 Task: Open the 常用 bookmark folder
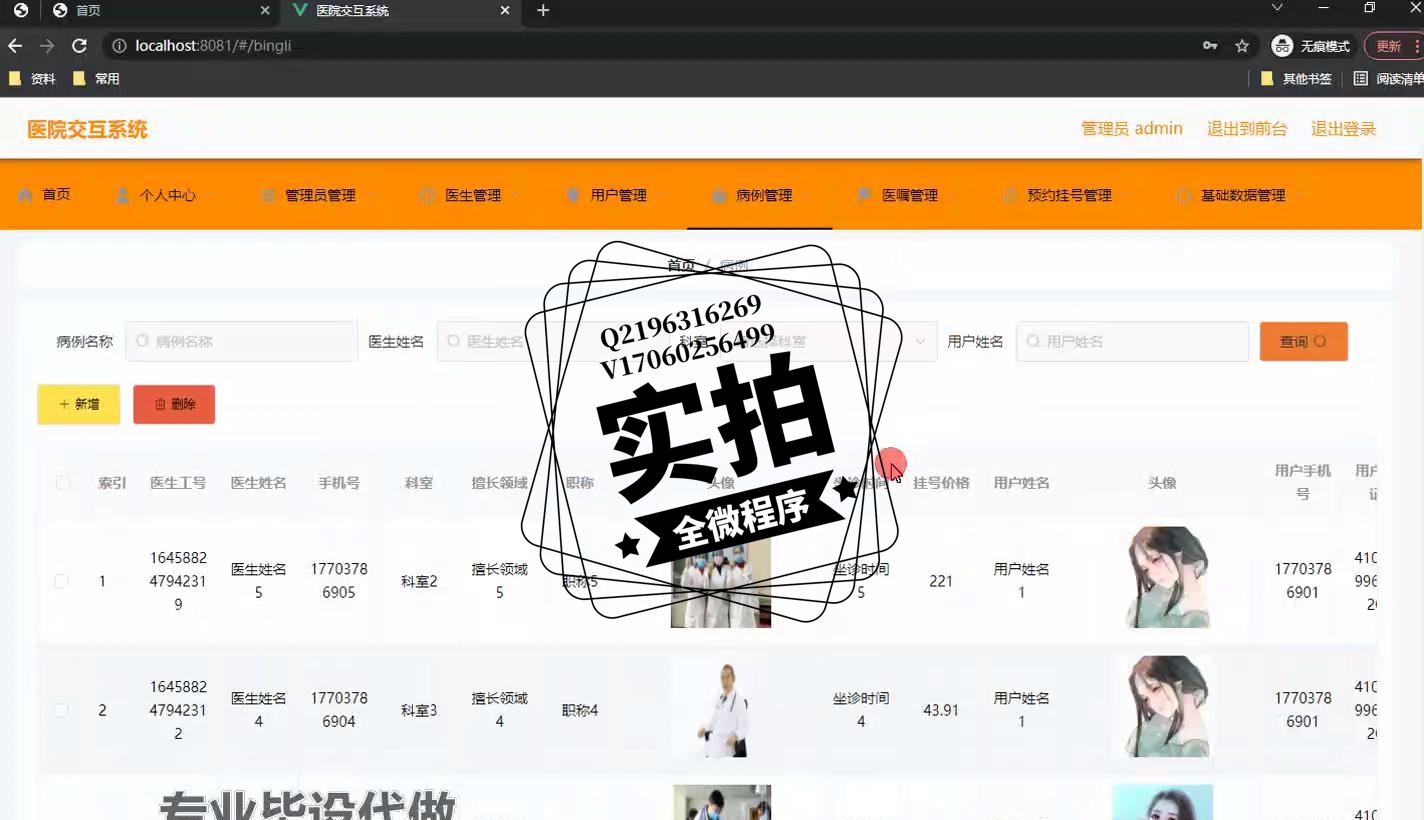97,78
